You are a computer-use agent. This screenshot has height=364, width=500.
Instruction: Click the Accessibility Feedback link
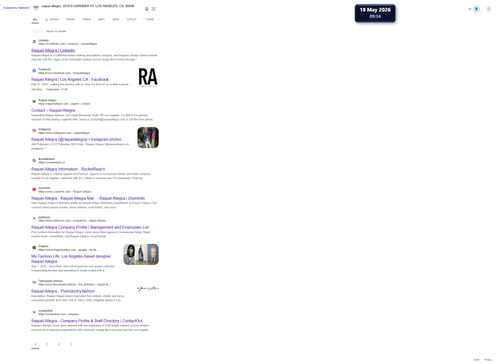[x=16, y=8]
